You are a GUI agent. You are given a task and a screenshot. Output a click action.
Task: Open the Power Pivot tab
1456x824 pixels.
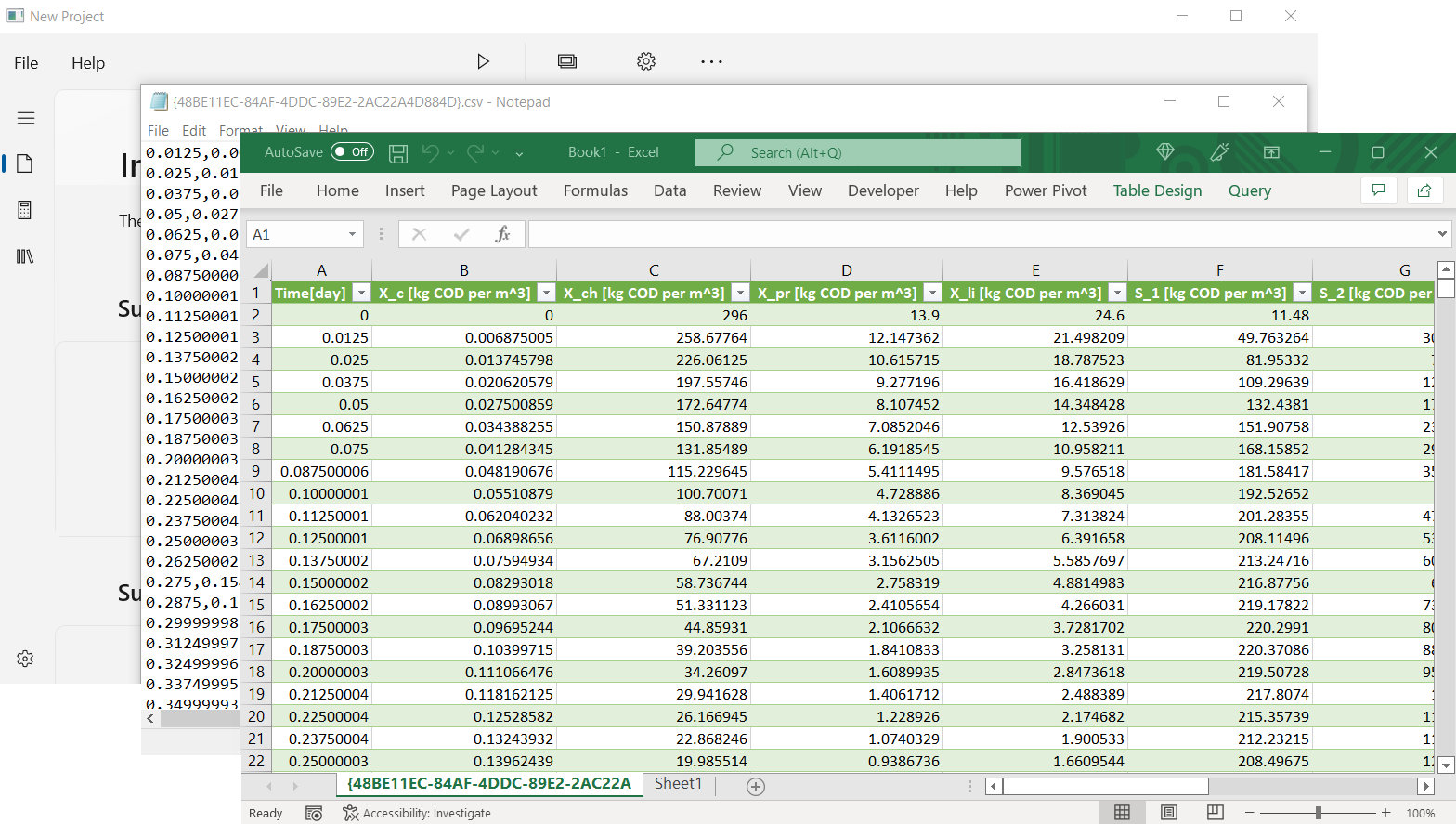tap(1046, 190)
